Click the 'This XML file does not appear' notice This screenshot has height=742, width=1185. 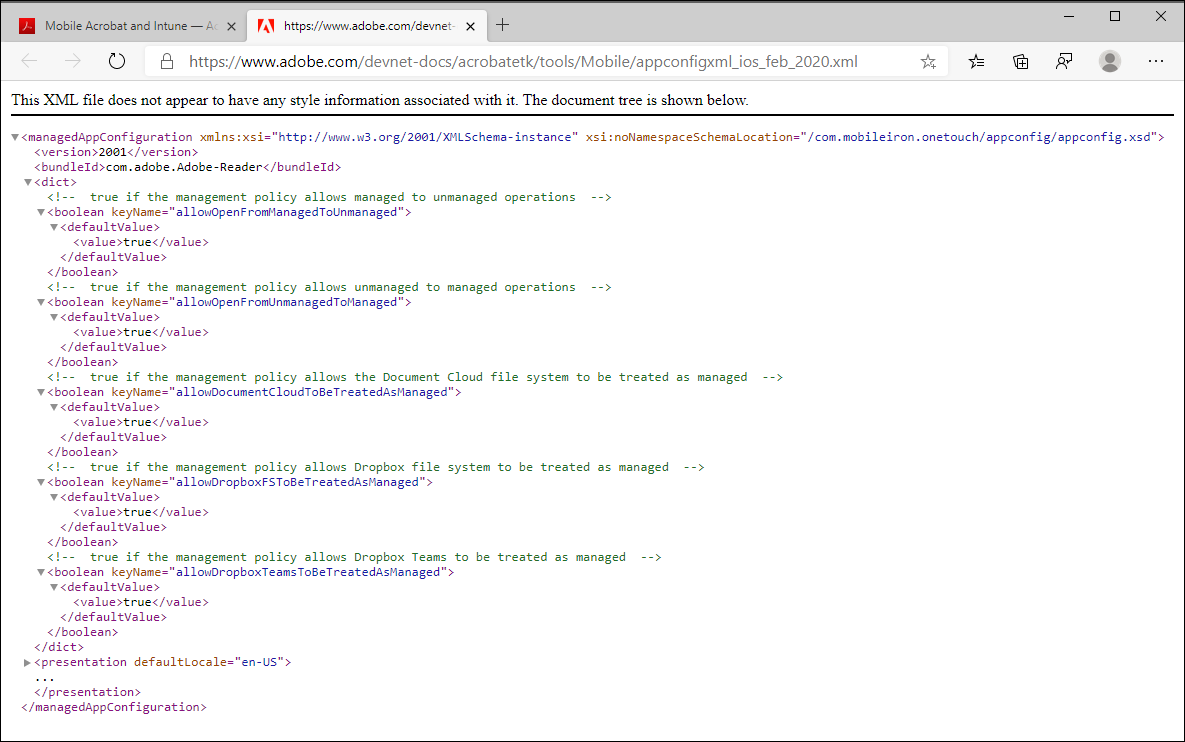click(380, 100)
